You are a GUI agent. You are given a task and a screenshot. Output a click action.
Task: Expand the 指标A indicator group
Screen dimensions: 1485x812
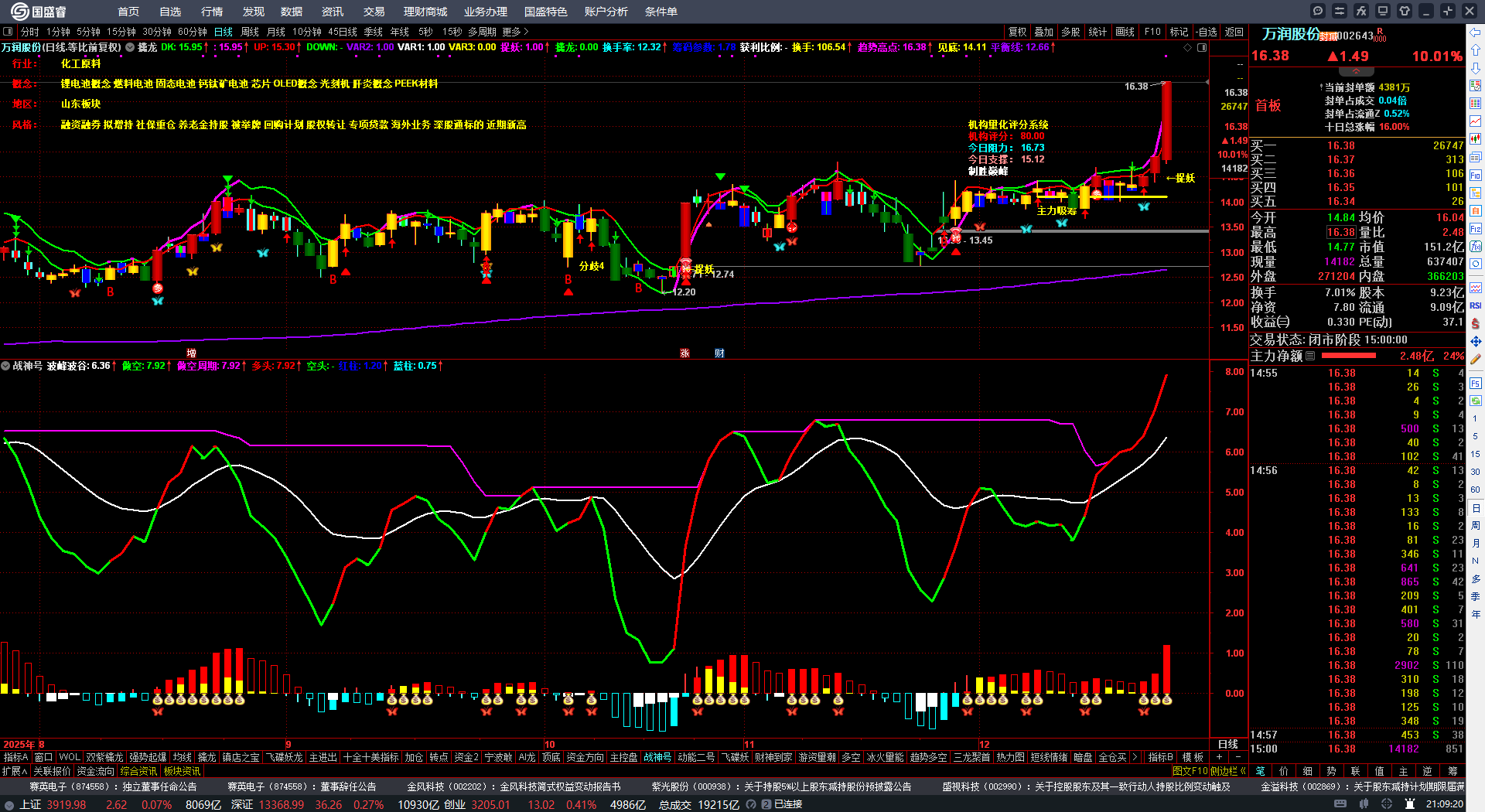click(x=15, y=757)
